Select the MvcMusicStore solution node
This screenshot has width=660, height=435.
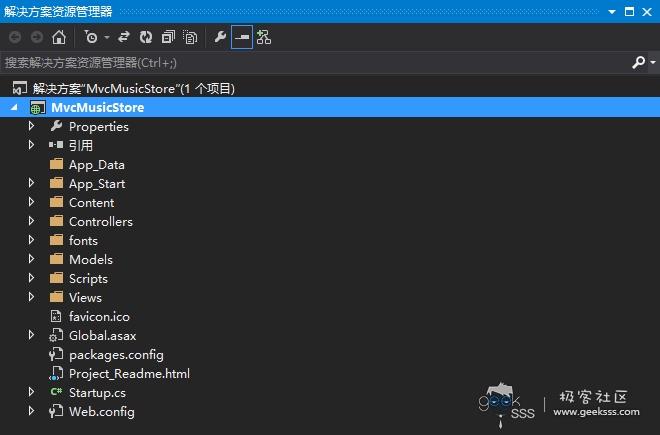(134, 88)
